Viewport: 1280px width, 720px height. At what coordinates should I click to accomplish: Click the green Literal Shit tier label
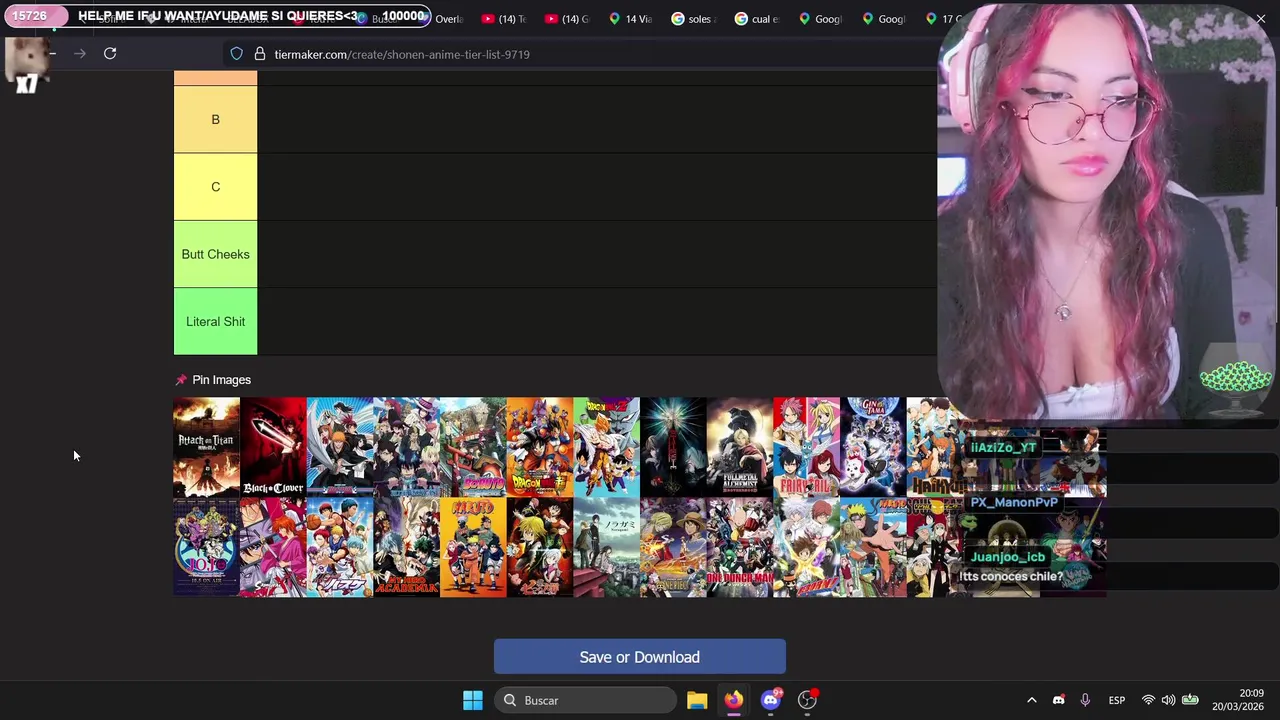pos(215,321)
